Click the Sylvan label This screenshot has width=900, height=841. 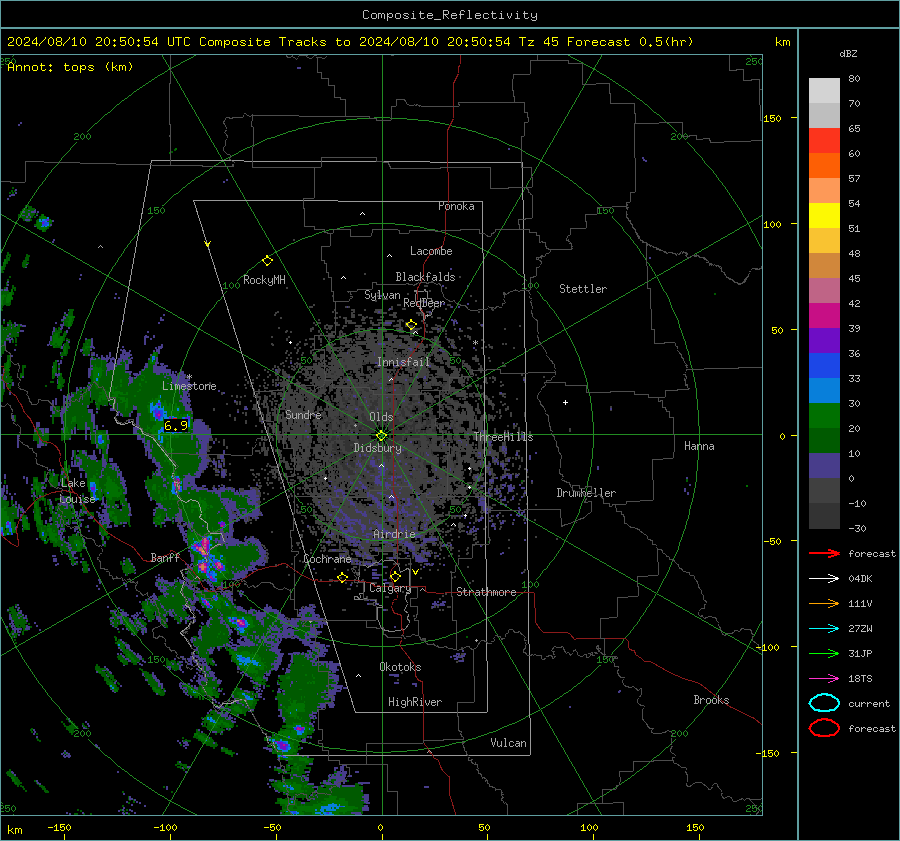pos(382,295)
